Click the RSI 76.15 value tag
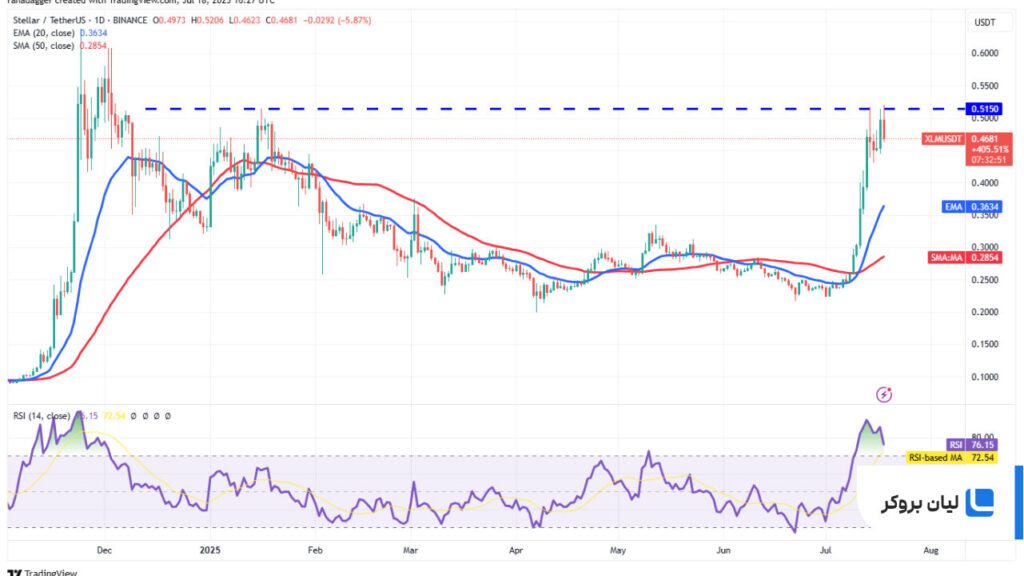The width and height of the screenshot is (1024, 576). 982,445
